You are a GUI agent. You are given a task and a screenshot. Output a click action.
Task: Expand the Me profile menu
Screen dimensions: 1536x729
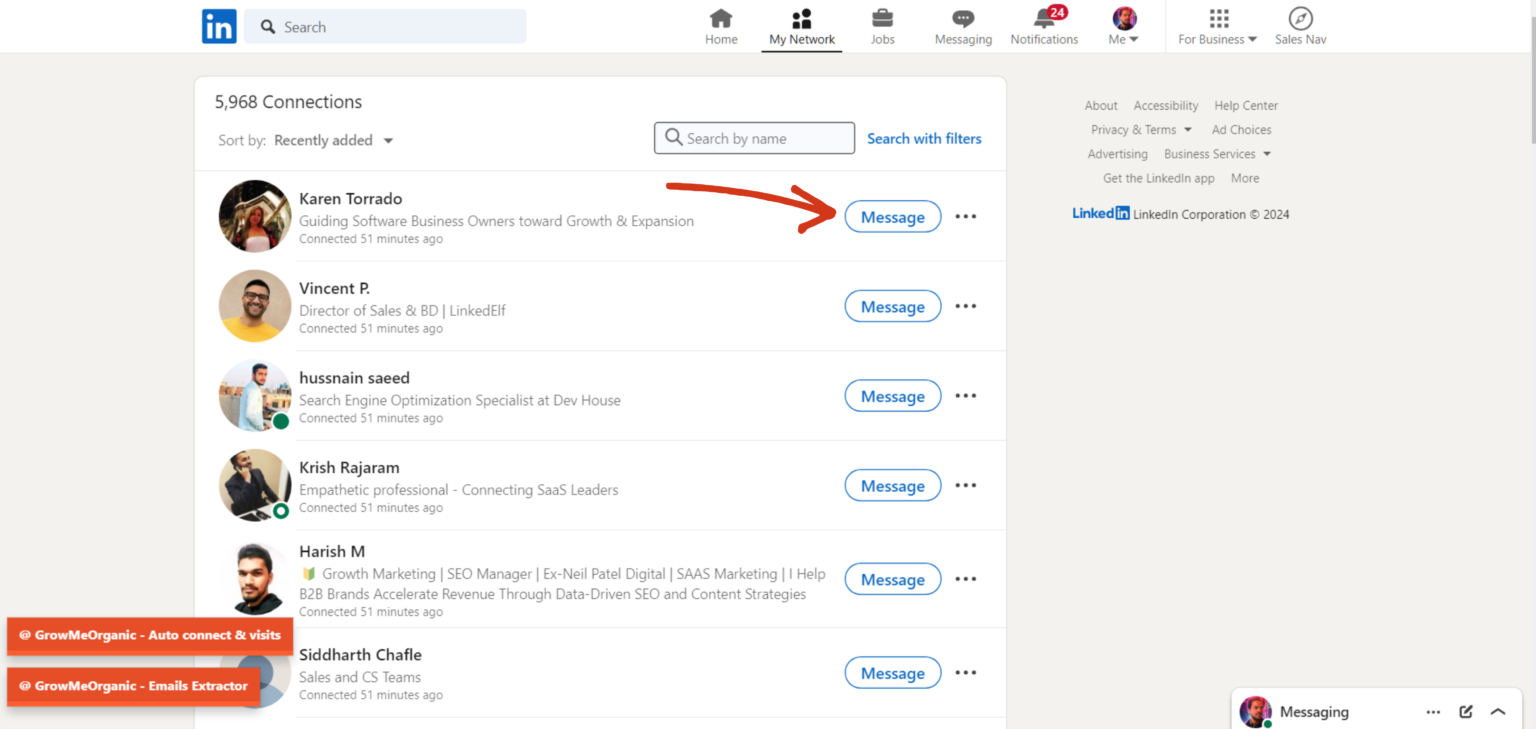point(1124,27)
